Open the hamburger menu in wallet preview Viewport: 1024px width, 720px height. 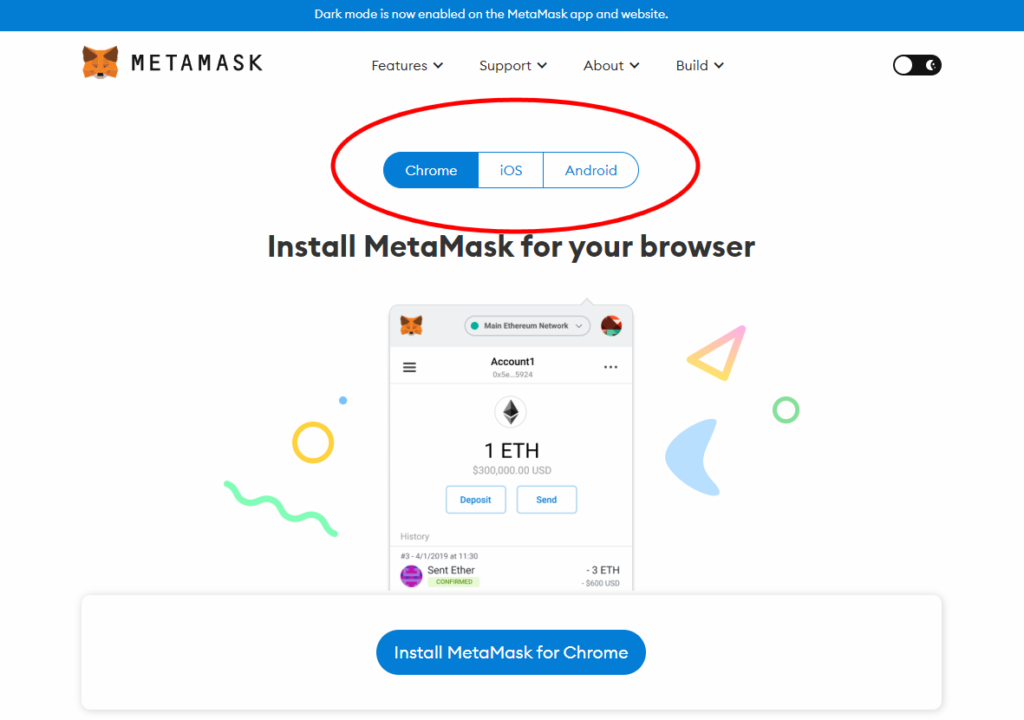point(409,367)
